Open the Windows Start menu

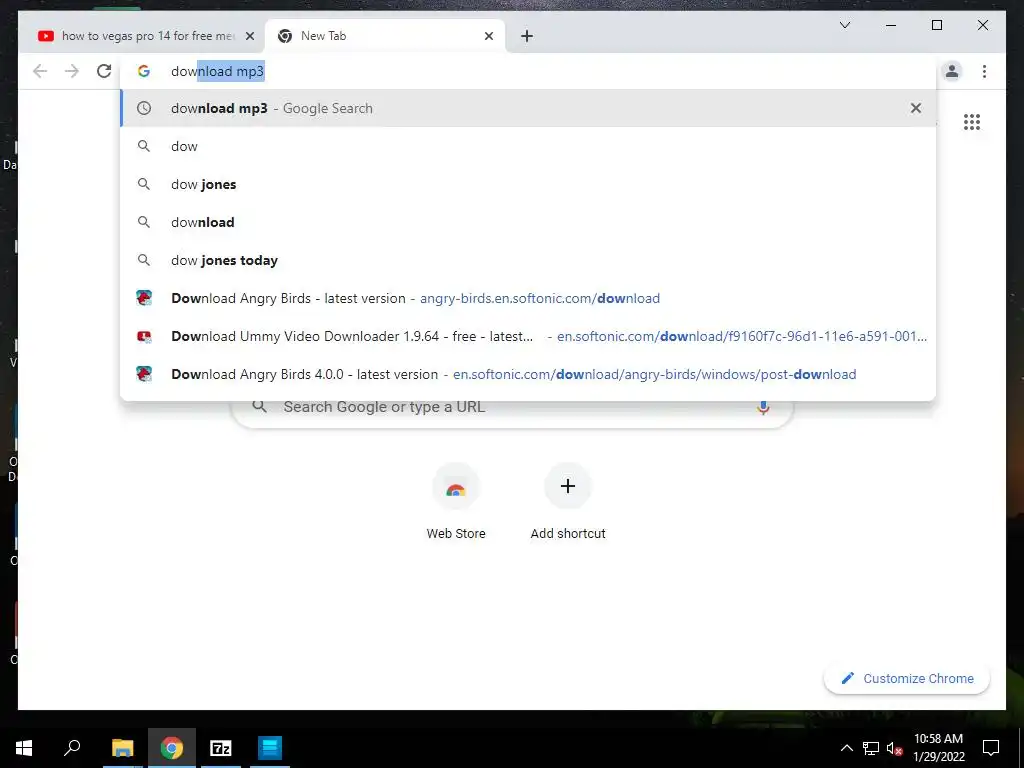click(x=24, y=748)
